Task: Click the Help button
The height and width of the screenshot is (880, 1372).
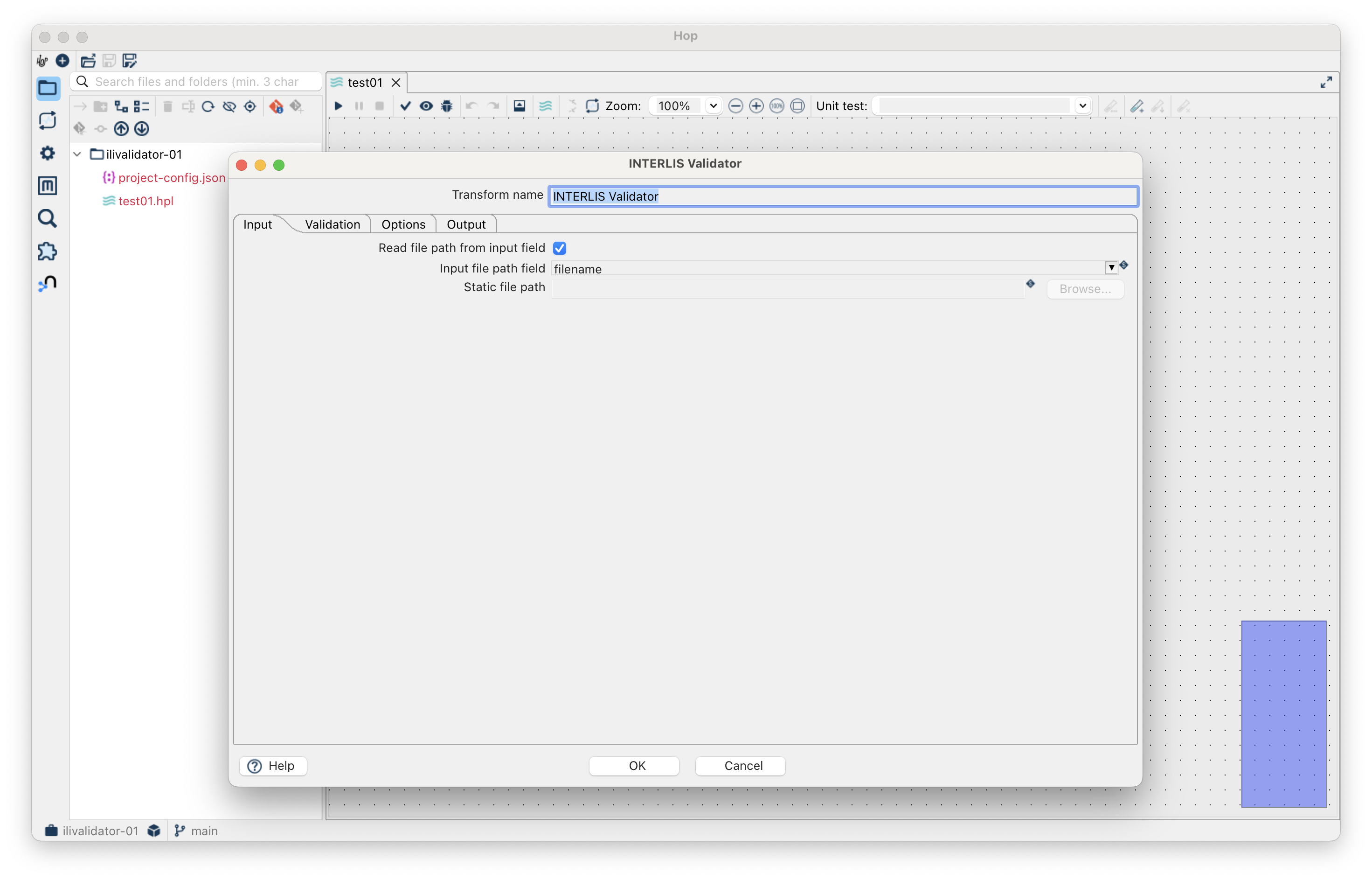Action: (273, 766)
